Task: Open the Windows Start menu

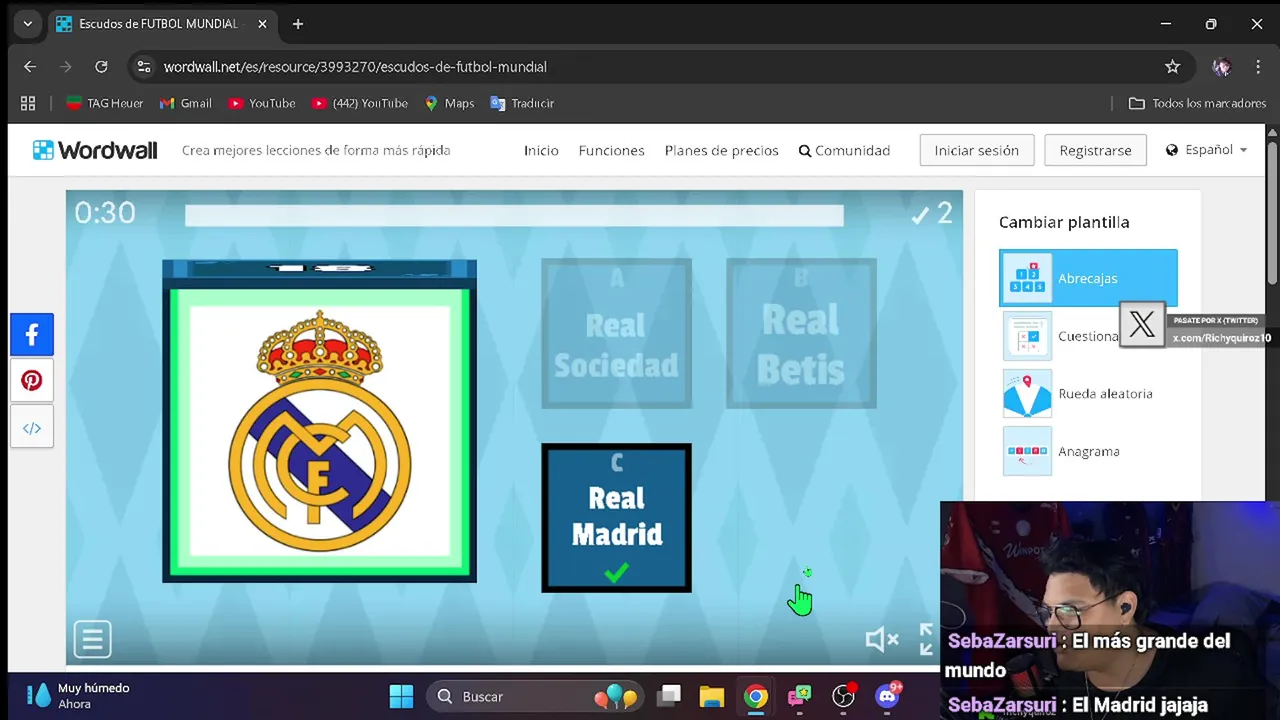Action: [x=401, y=696]
